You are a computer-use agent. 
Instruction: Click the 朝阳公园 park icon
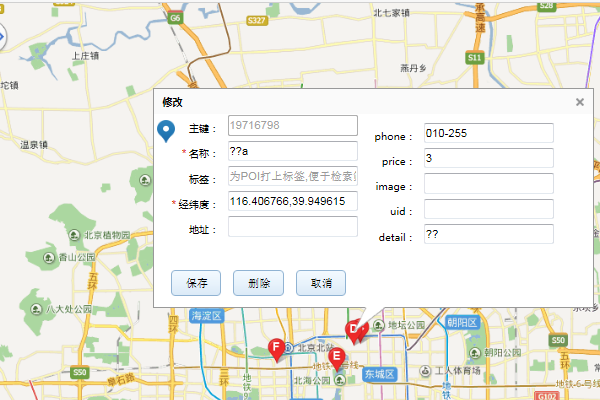tap(475, 353)
